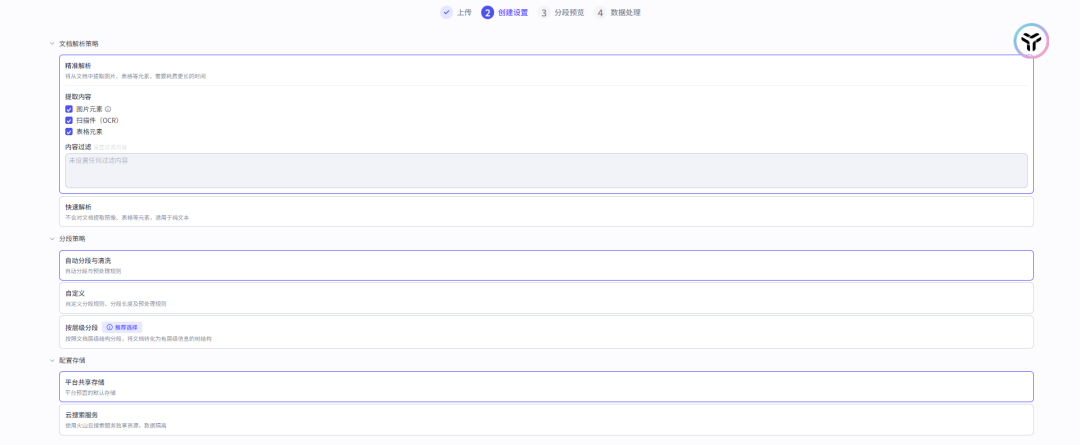Click the info icon in 推荐选择 badge
The image size is (1080, 445).
pos(110,327)
